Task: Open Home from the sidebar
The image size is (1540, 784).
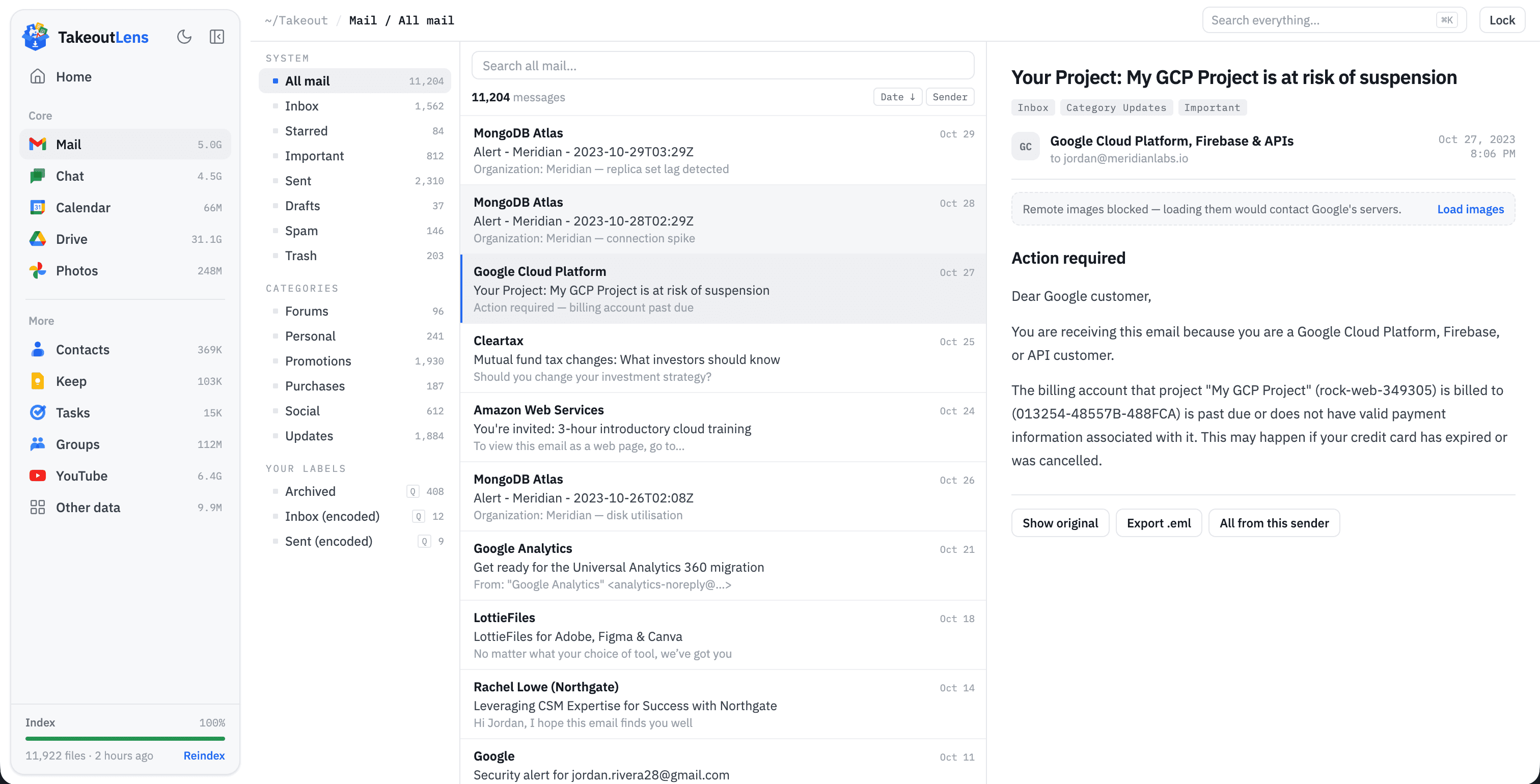Action: [x=125, y=76]
